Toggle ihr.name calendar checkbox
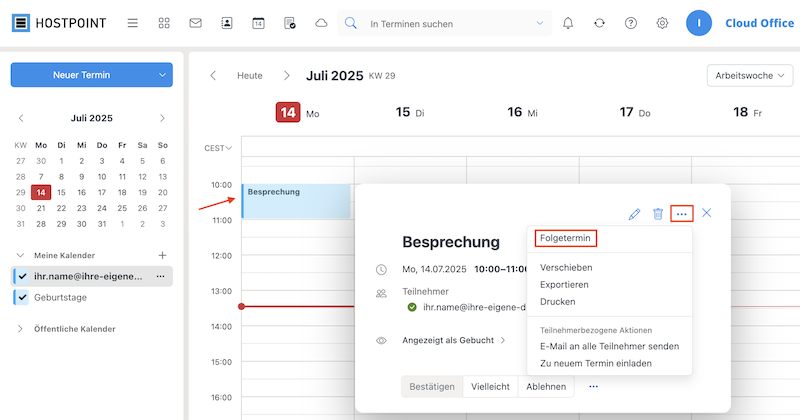Screen dimensions: 800x420 [x=21, y=276]
